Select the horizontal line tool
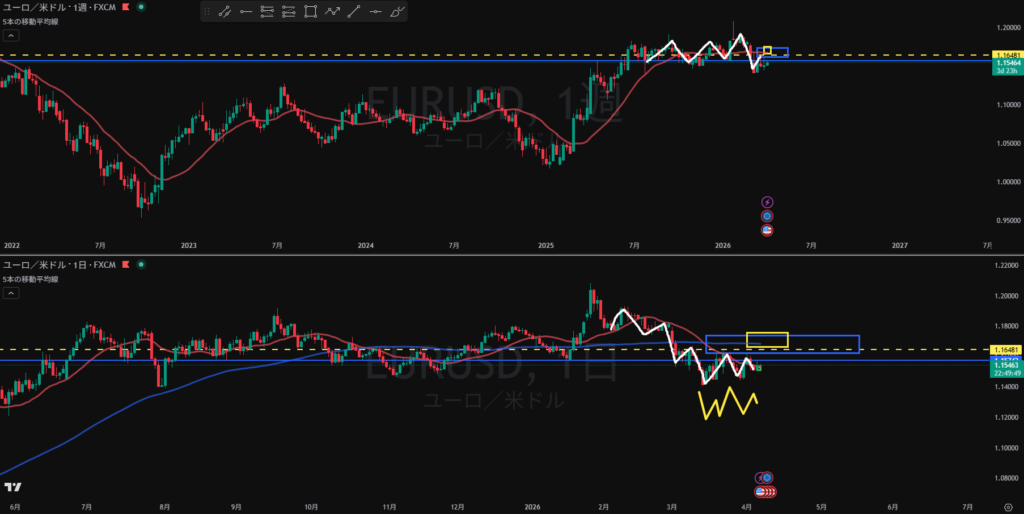This screenshot has width=1024, height=514. 376,12
